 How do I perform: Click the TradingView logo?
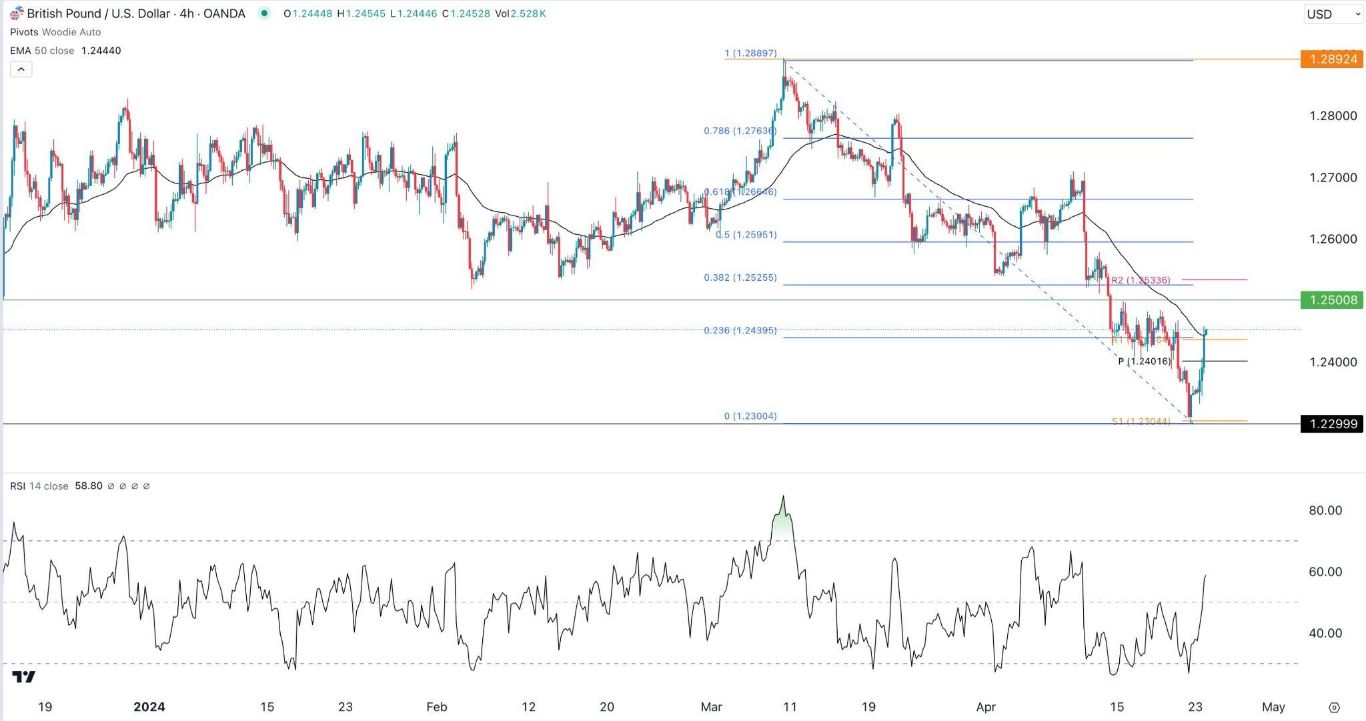click(23, 677)
